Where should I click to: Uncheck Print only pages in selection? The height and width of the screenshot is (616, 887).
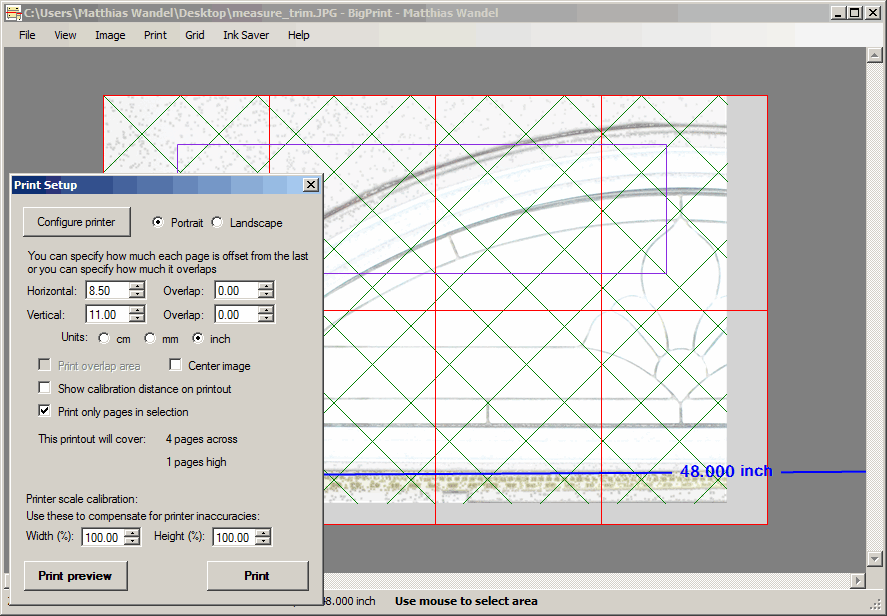pos(44,411)
